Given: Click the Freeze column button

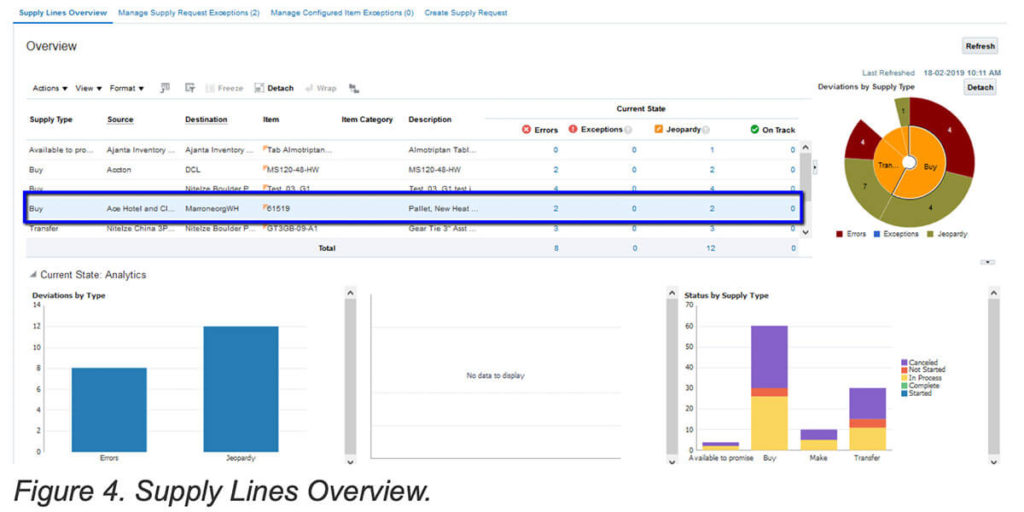Looking at the screenshot, I should pos(225,88).
